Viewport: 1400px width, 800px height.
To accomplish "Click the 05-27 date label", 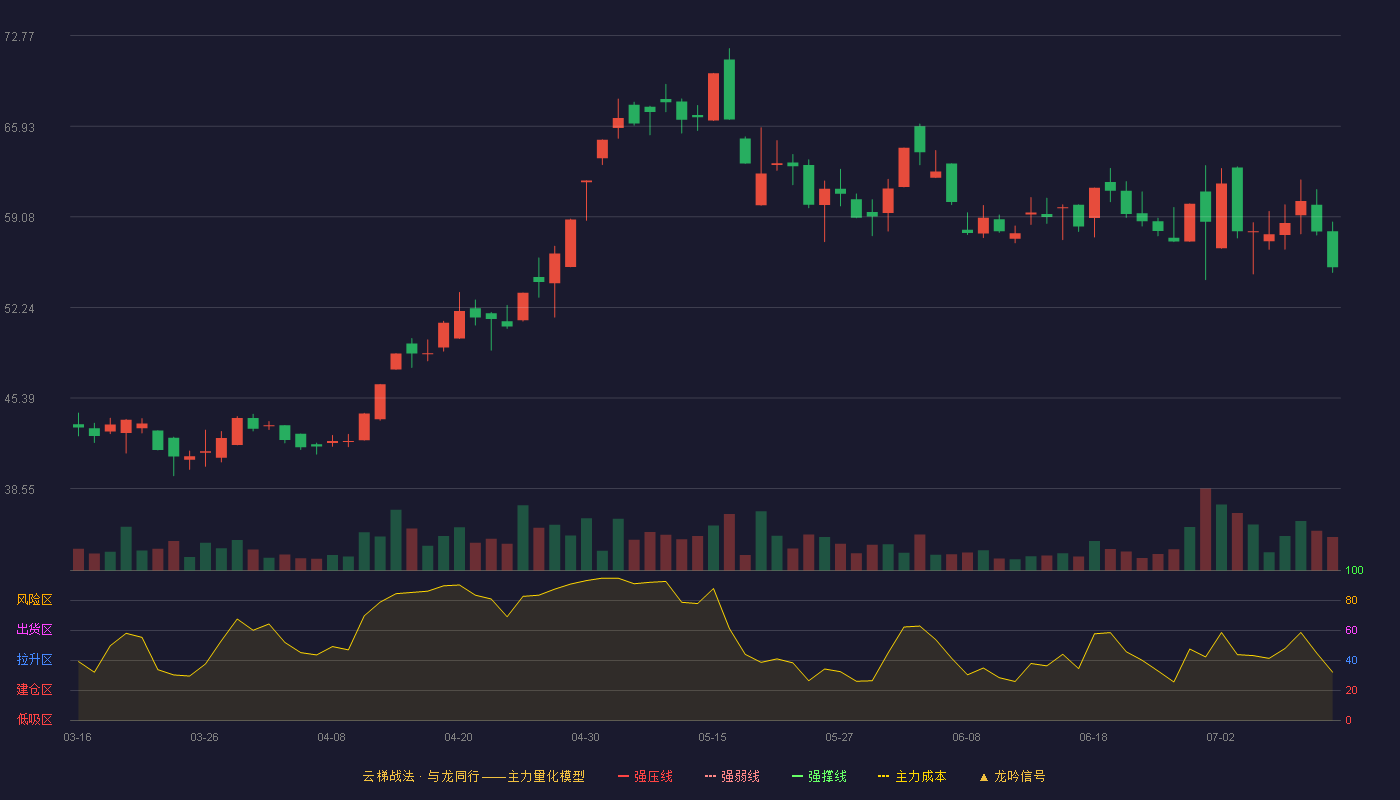I will (x=839, y=737).
